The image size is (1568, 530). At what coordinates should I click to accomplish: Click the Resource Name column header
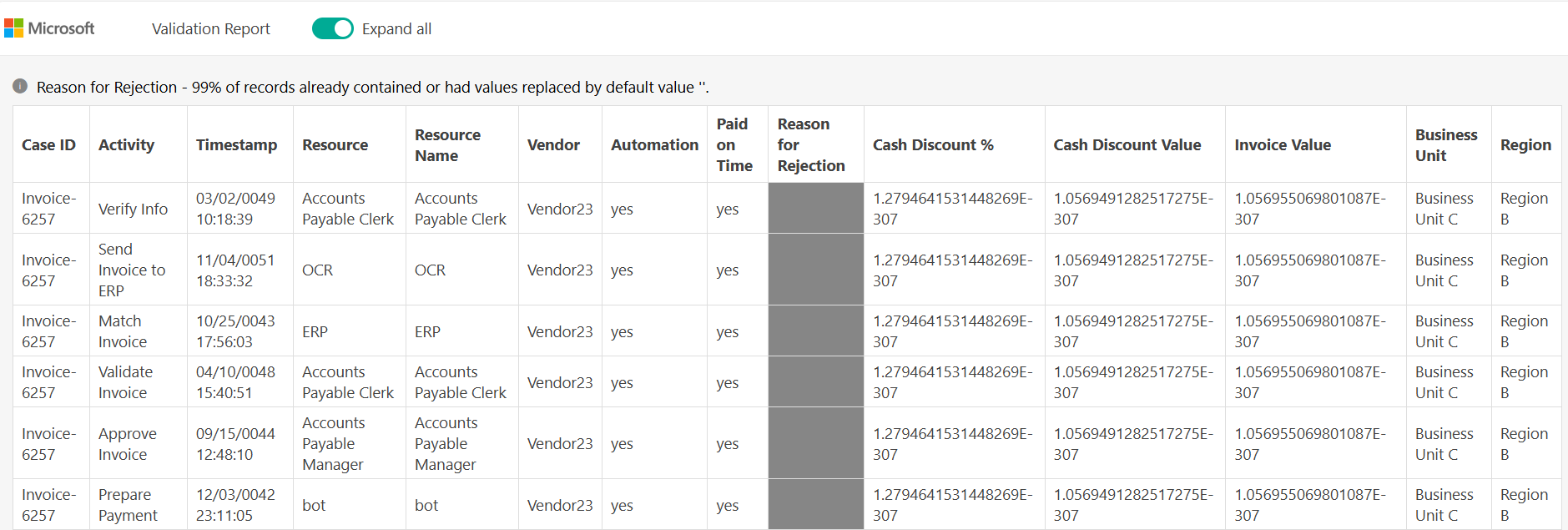[x=447, y=144]
